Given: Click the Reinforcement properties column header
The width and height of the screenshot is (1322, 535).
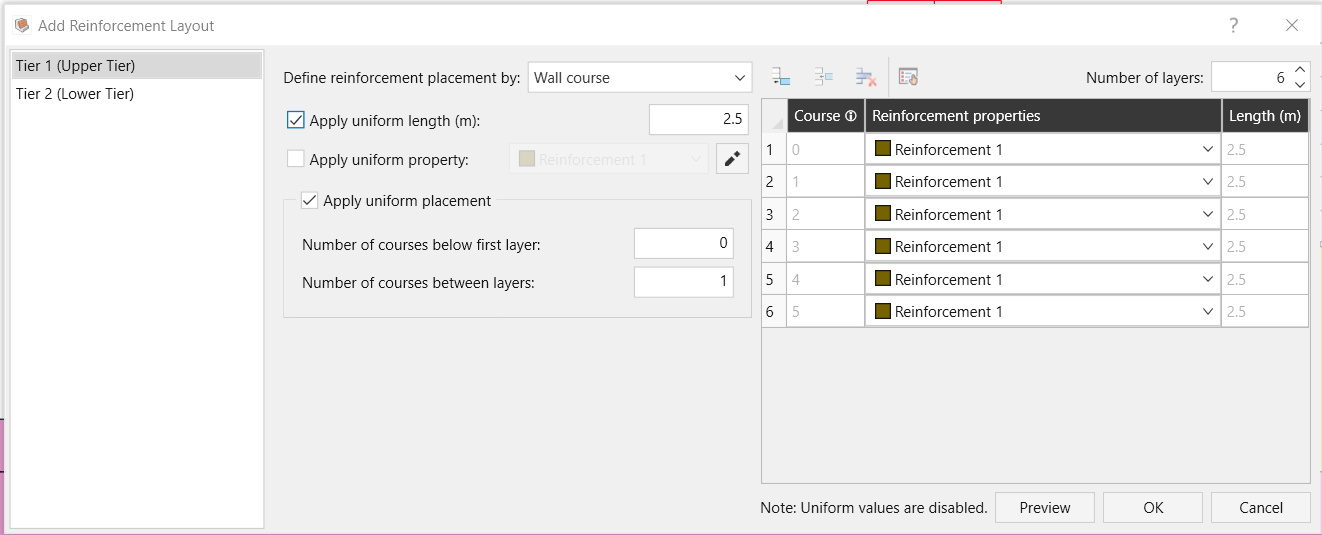Looking at the screenshot, I should 1043,116.
